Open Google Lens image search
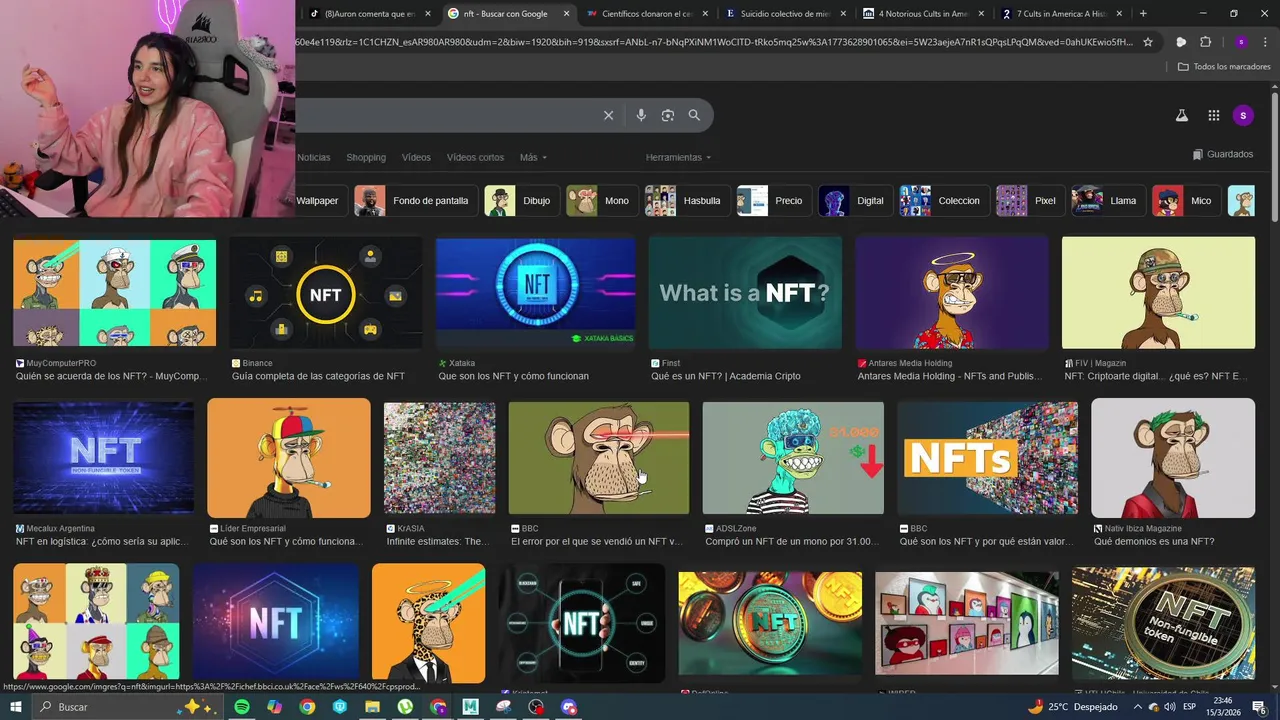The width and height of the screenshot is (1280, 720). point(668,115)
